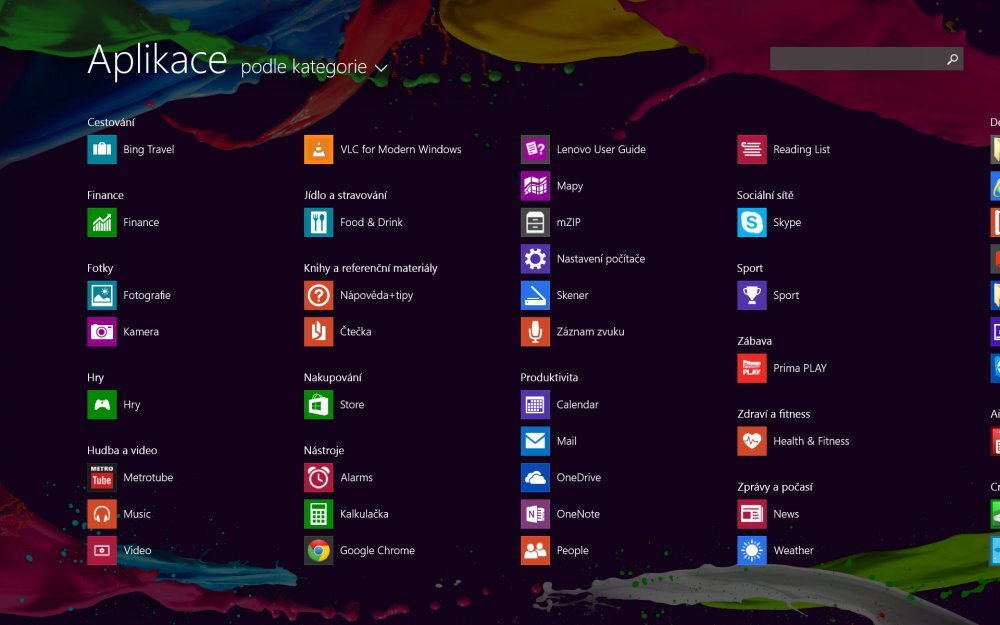Screen dimensions: 1000x625
Task: Click the 'Kalkulačka' app label
Action: pyautogui.click(x=364, y=513)
